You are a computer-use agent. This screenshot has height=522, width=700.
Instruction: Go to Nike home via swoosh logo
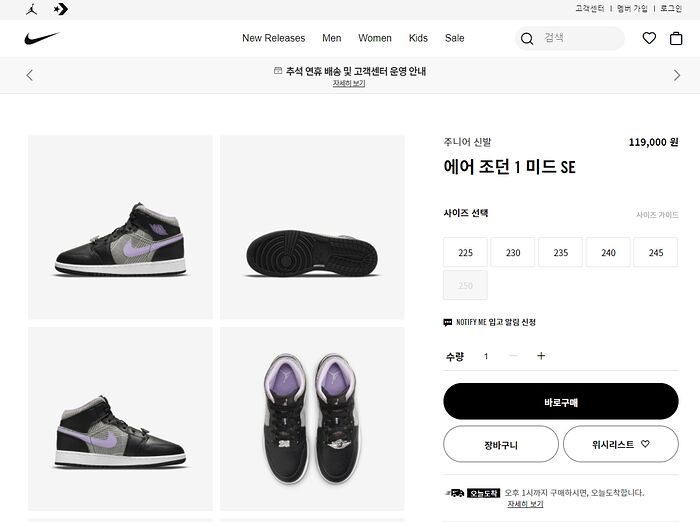point(42,38)
